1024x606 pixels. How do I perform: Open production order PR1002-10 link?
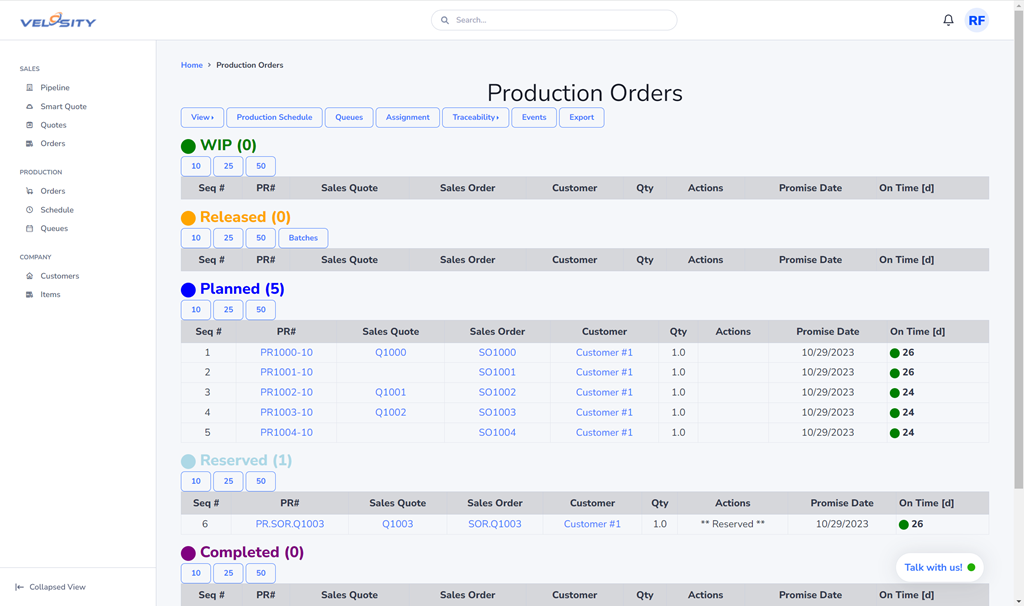click(x=286, y=393)
